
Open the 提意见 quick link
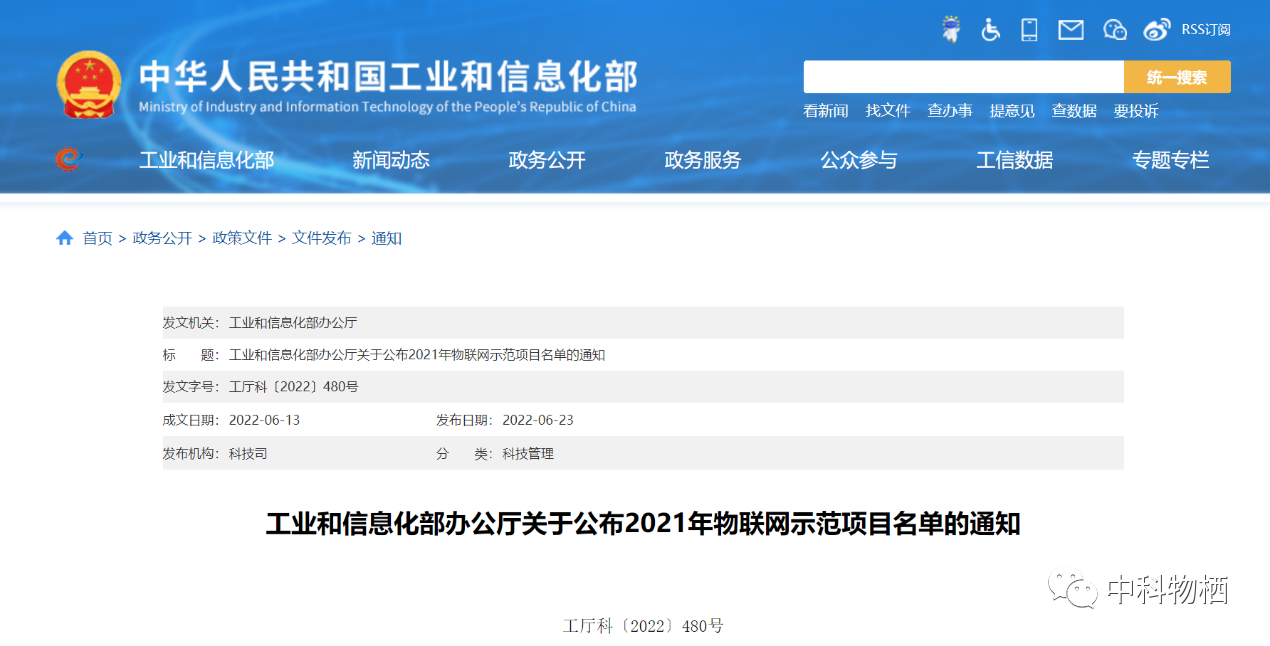point(1012,111)
